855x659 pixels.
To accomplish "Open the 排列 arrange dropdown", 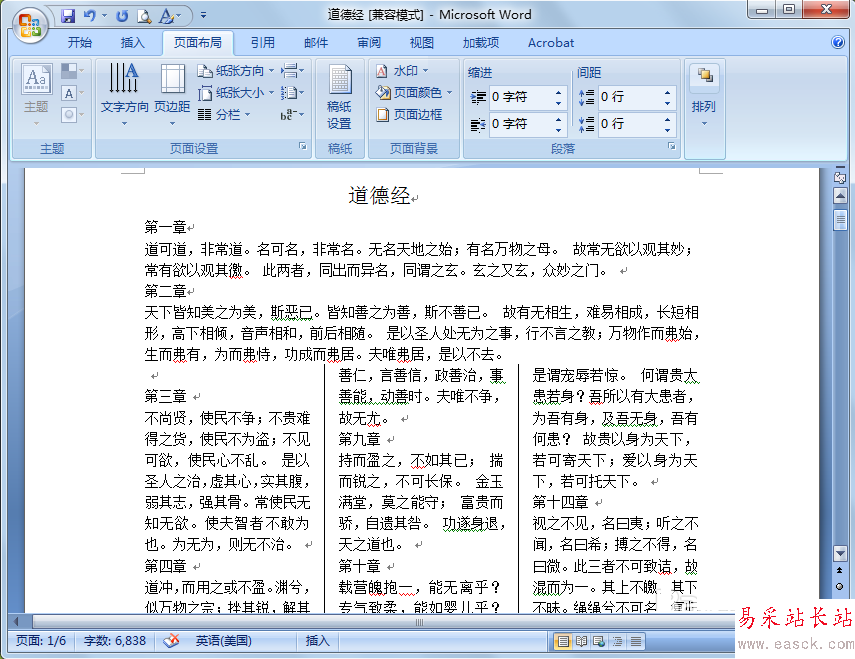I will (x=704, y=96).
